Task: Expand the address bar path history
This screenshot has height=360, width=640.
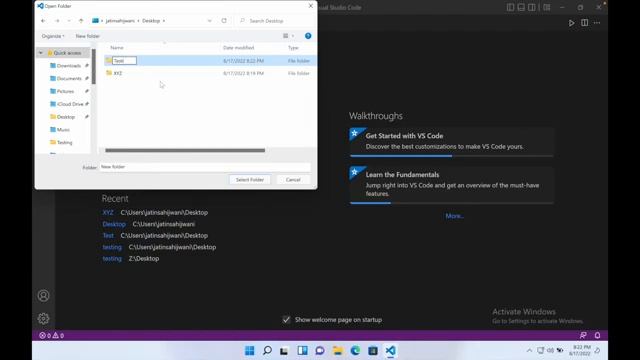Action: click(209, 21)
